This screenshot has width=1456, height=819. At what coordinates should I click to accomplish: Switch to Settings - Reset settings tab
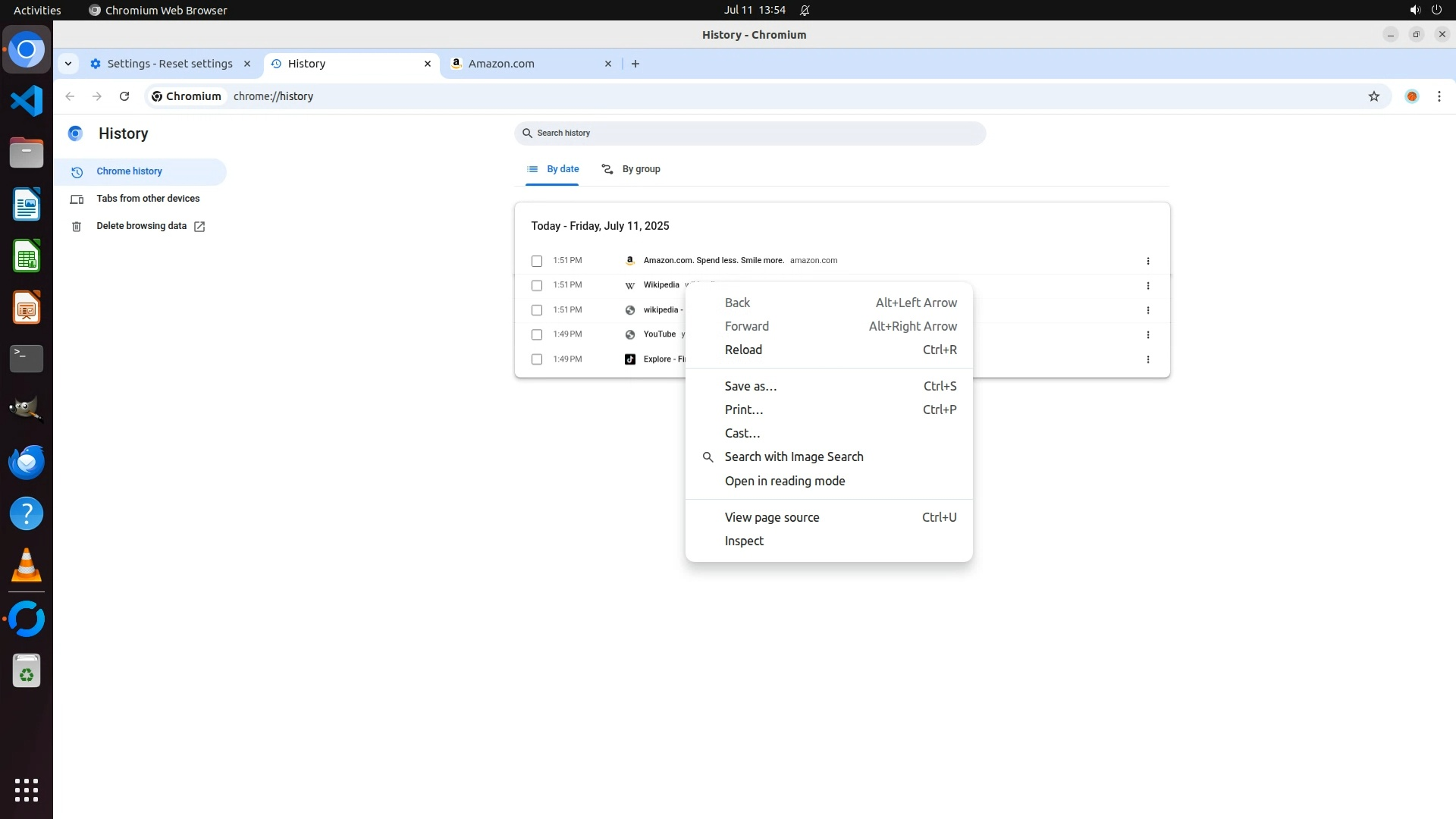[x=169, y=64]
